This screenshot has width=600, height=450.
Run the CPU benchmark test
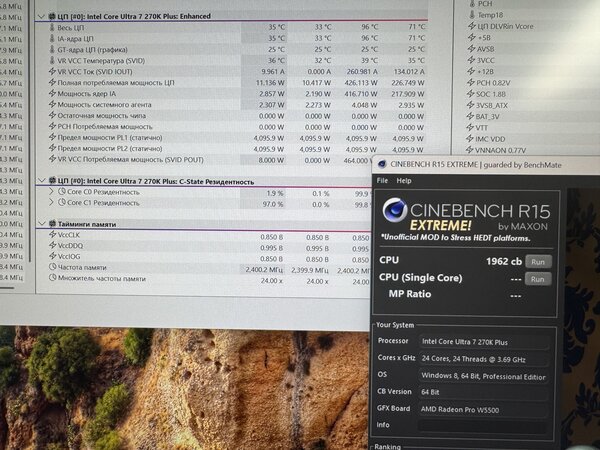point(538,262)
